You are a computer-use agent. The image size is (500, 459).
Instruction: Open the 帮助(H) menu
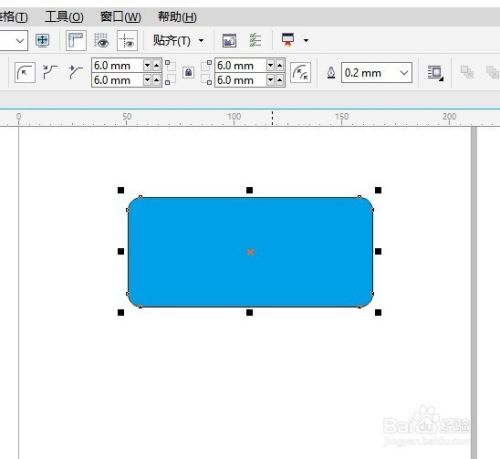coord(177,16)
